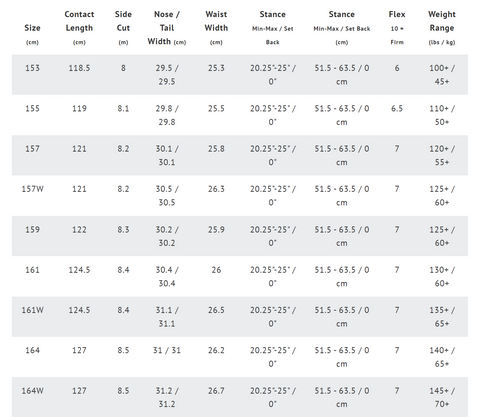The width and height of the screenshot is (480, 417).
Task: Select the 153 size row cell
Action: (32, 68)
